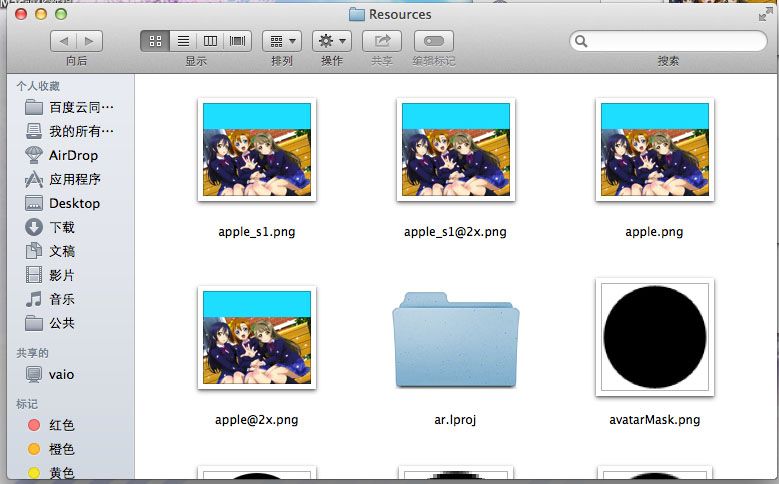Select the avatarMask.png thumbnail
This screenshot has height=484, width=779.
tap(653, 336)
